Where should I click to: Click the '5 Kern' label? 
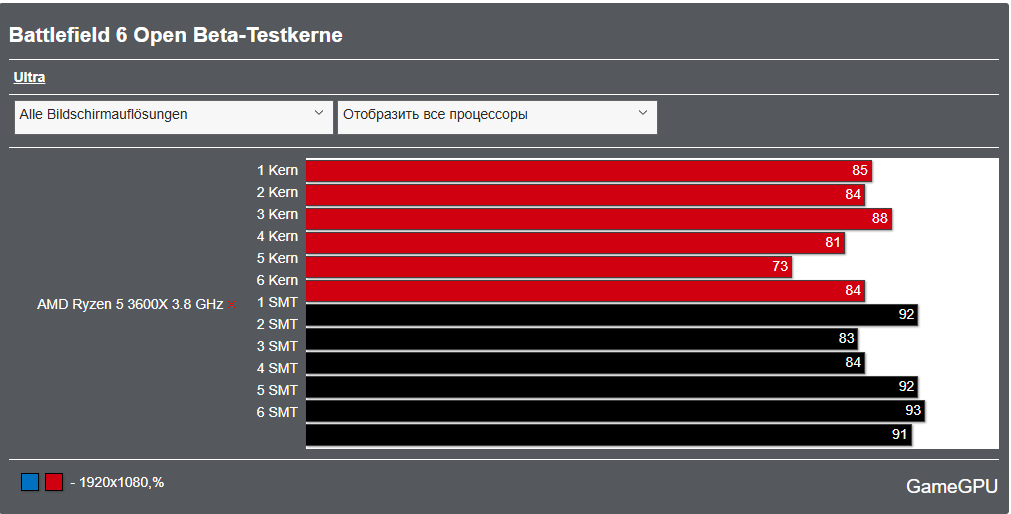pos(277,258)
